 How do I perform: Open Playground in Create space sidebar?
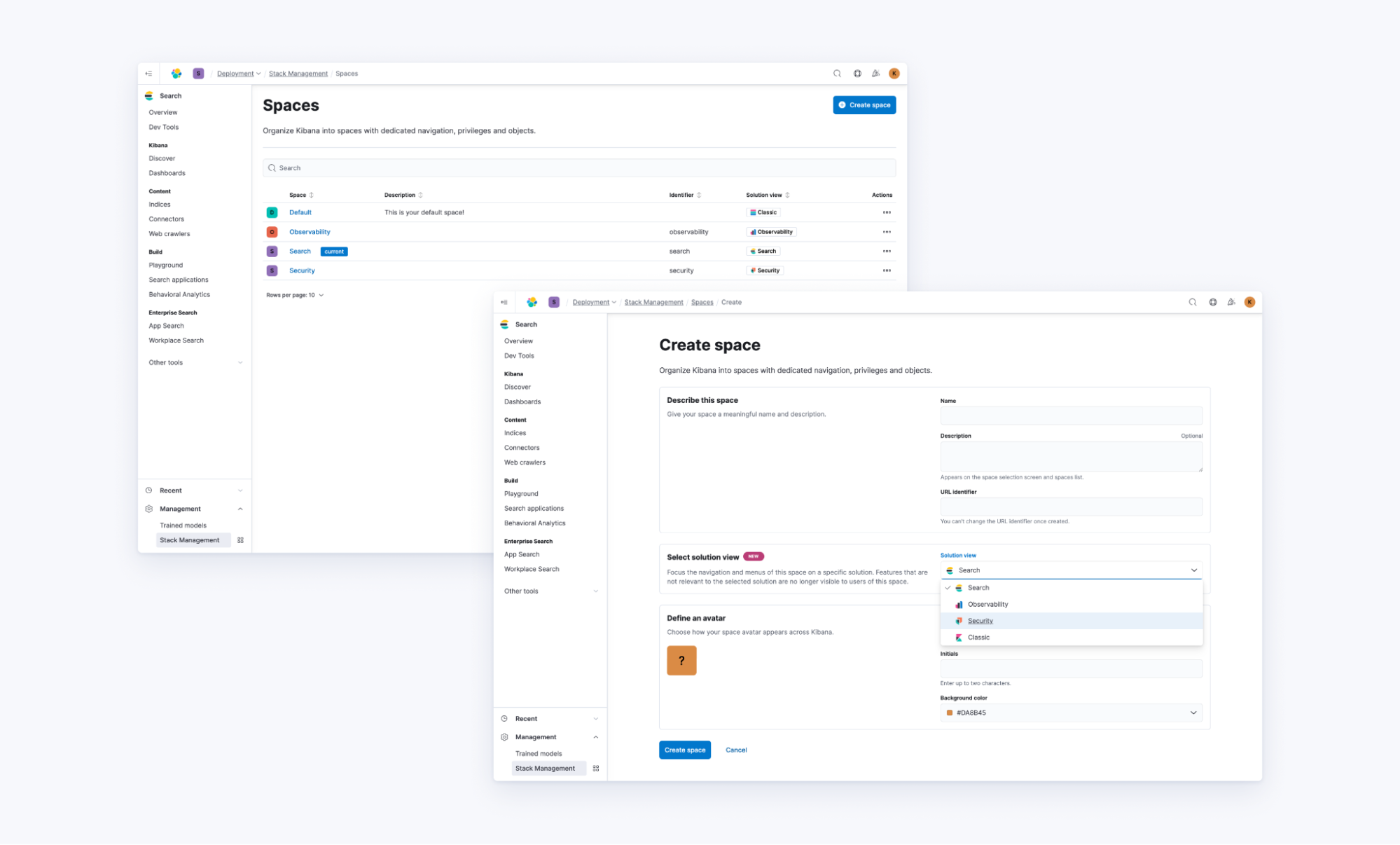[x=521, y=494]
